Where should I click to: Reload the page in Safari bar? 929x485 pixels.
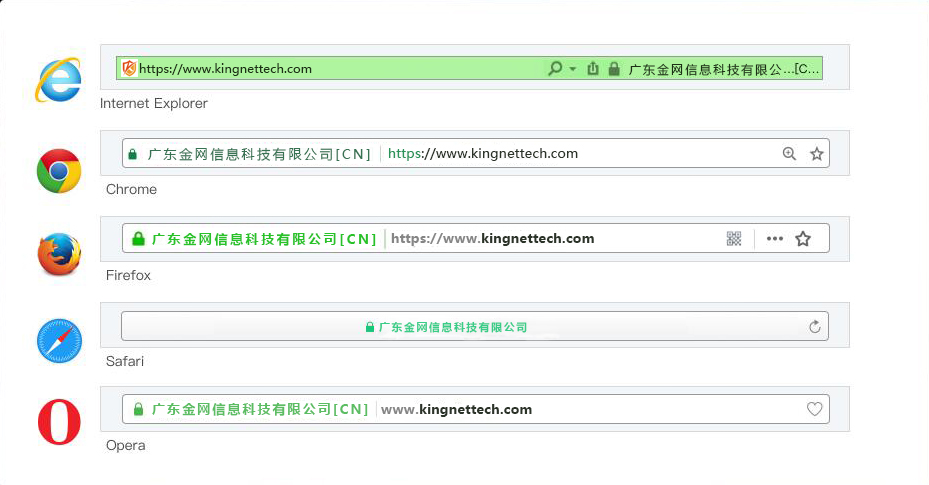point(814,327)
